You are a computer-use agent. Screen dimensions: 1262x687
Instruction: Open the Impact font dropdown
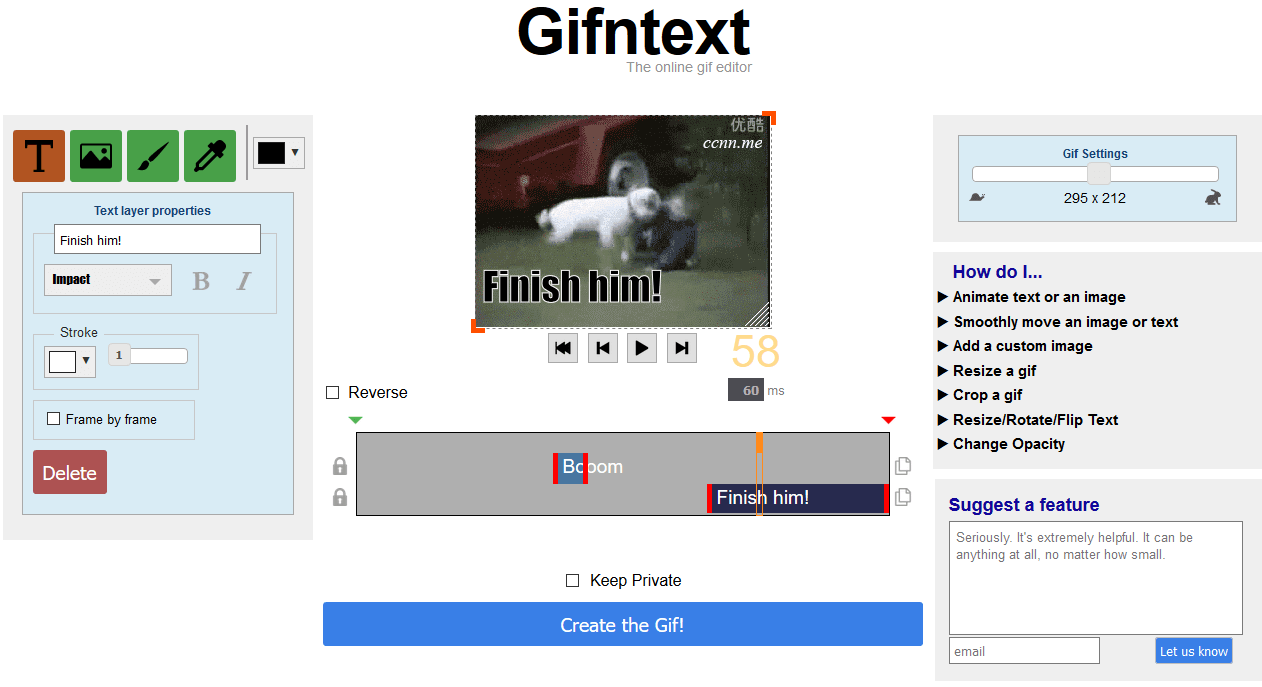tap(108, 280)
